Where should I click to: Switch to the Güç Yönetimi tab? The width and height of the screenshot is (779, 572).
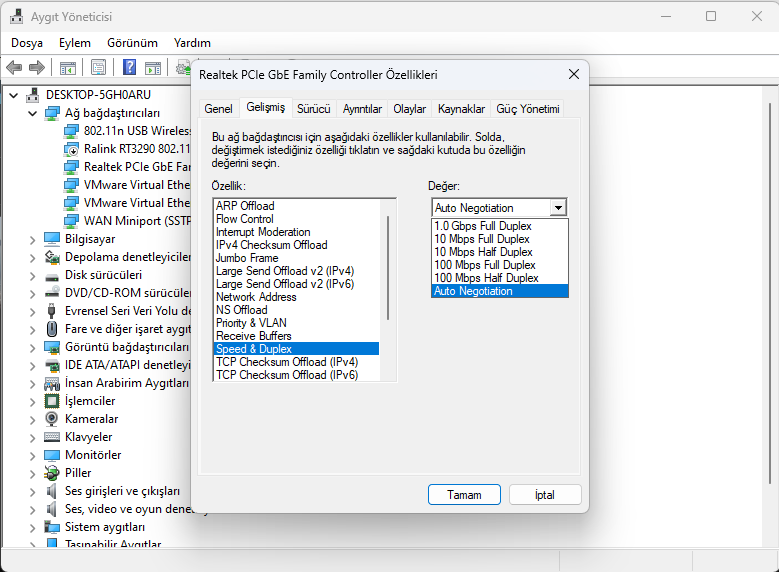click(528, 109)
